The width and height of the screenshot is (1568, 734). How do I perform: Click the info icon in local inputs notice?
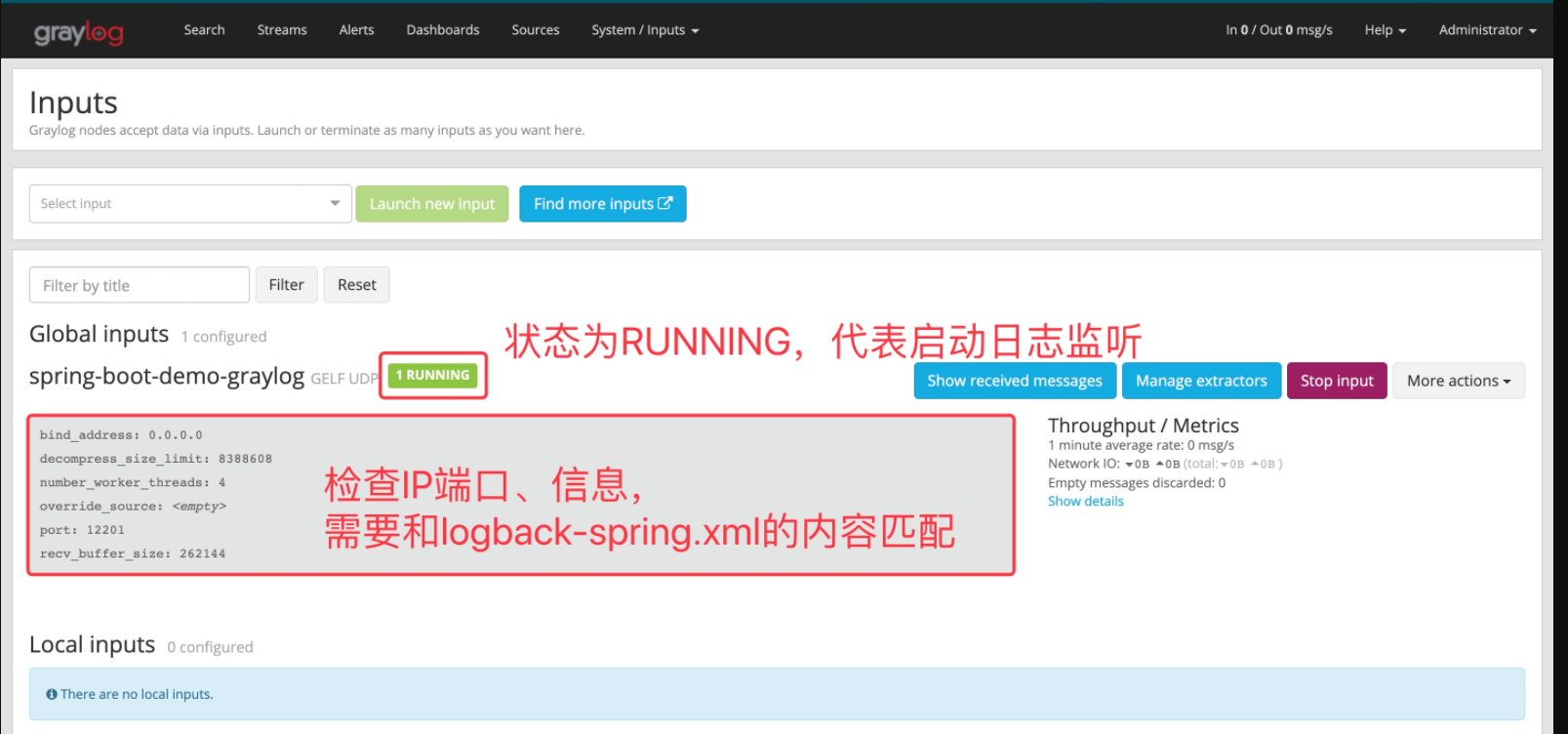(x=52, y=694)
